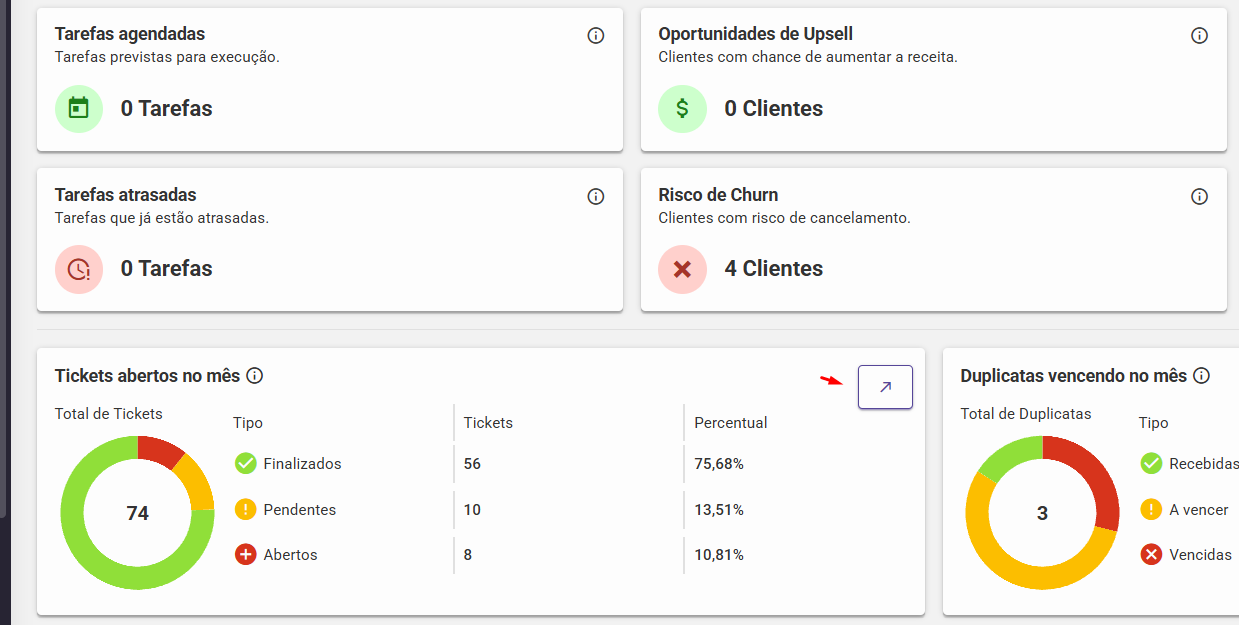Open info icon on Tarefas atrasadas card
The height and width of the screenshot is (625, 1239).
596,197
